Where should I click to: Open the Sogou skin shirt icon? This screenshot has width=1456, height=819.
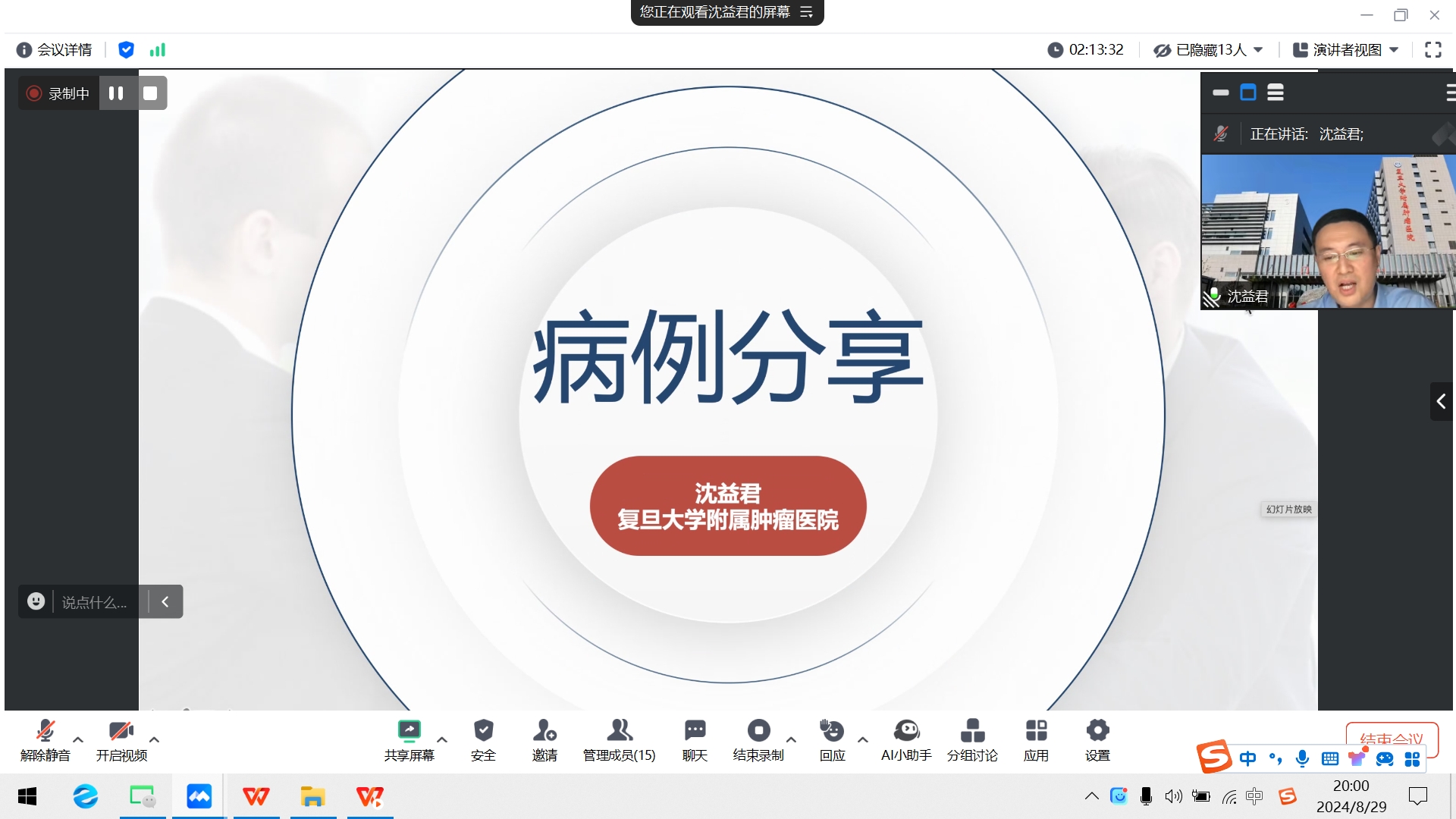pos(1357,758)
